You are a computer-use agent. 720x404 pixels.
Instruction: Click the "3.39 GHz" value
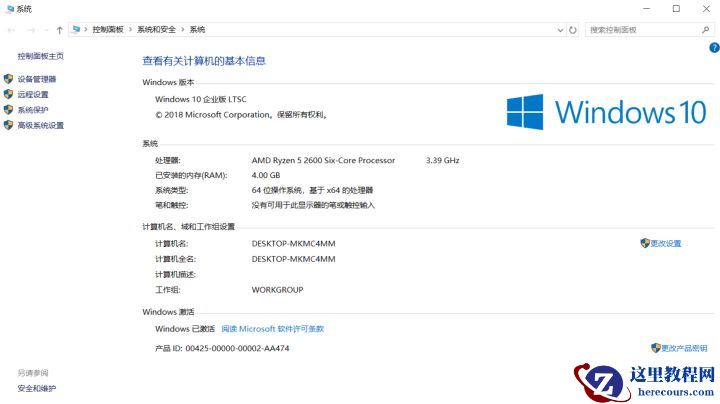point(442,160)
